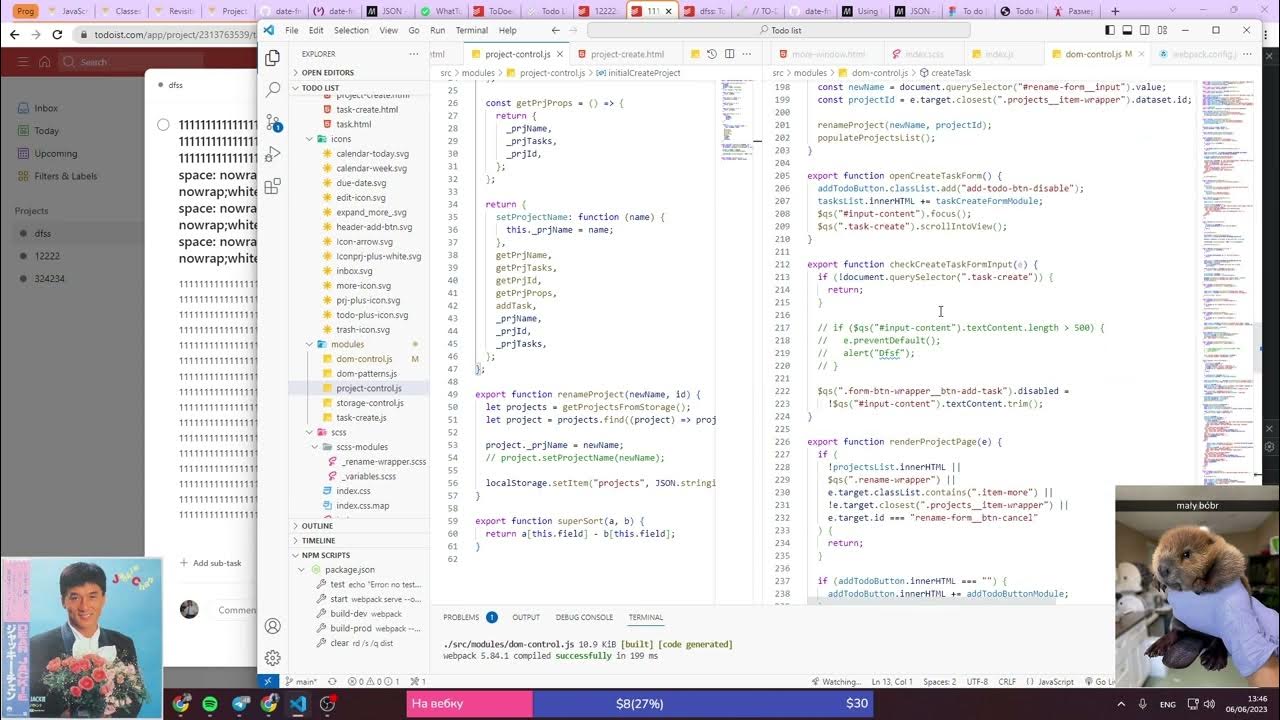1280x720 pixels.
Task: Click Add sub-task in Todoist
Action: pos(211,563)
